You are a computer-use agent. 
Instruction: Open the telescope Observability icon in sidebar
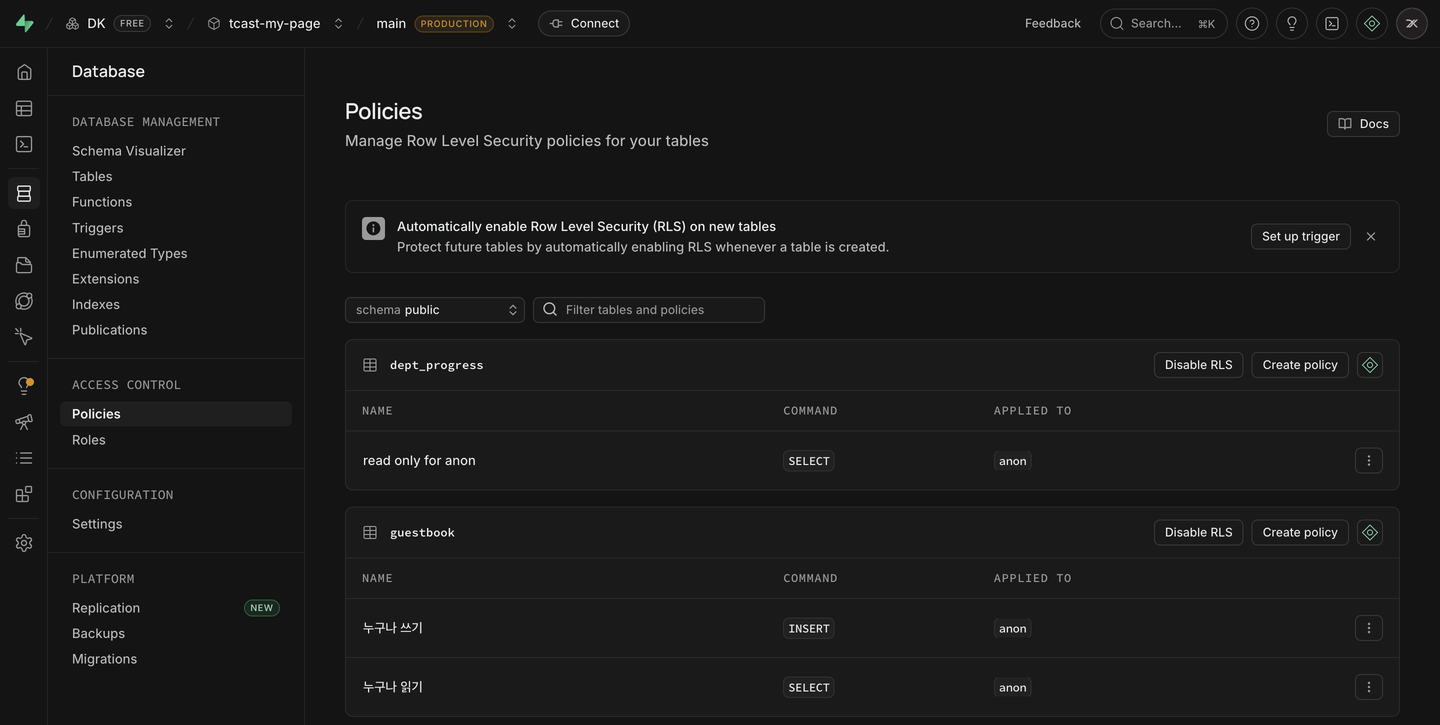click(x=24, y=422)
